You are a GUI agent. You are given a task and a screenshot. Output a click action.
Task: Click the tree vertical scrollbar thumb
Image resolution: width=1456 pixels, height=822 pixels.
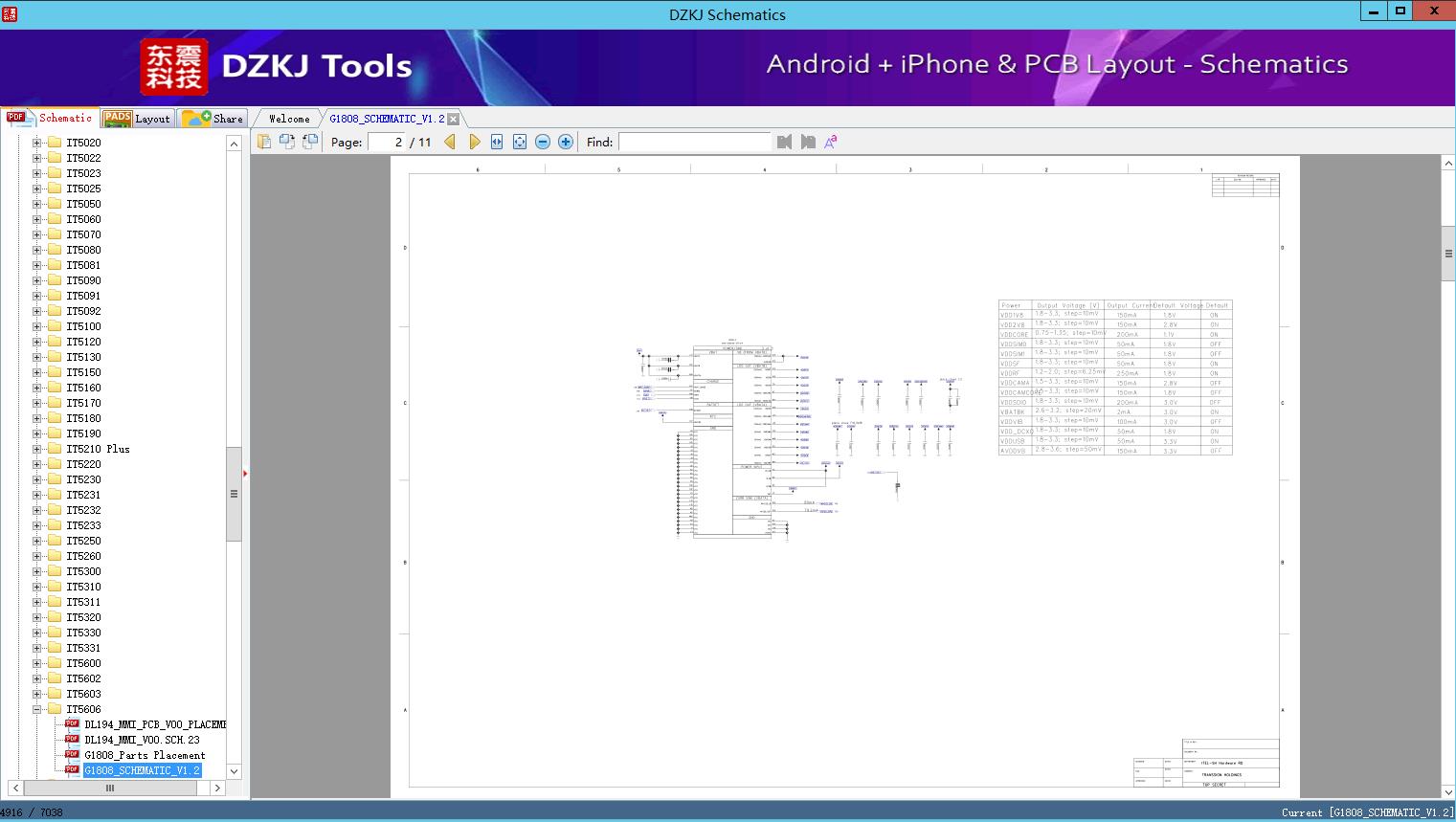234,494
